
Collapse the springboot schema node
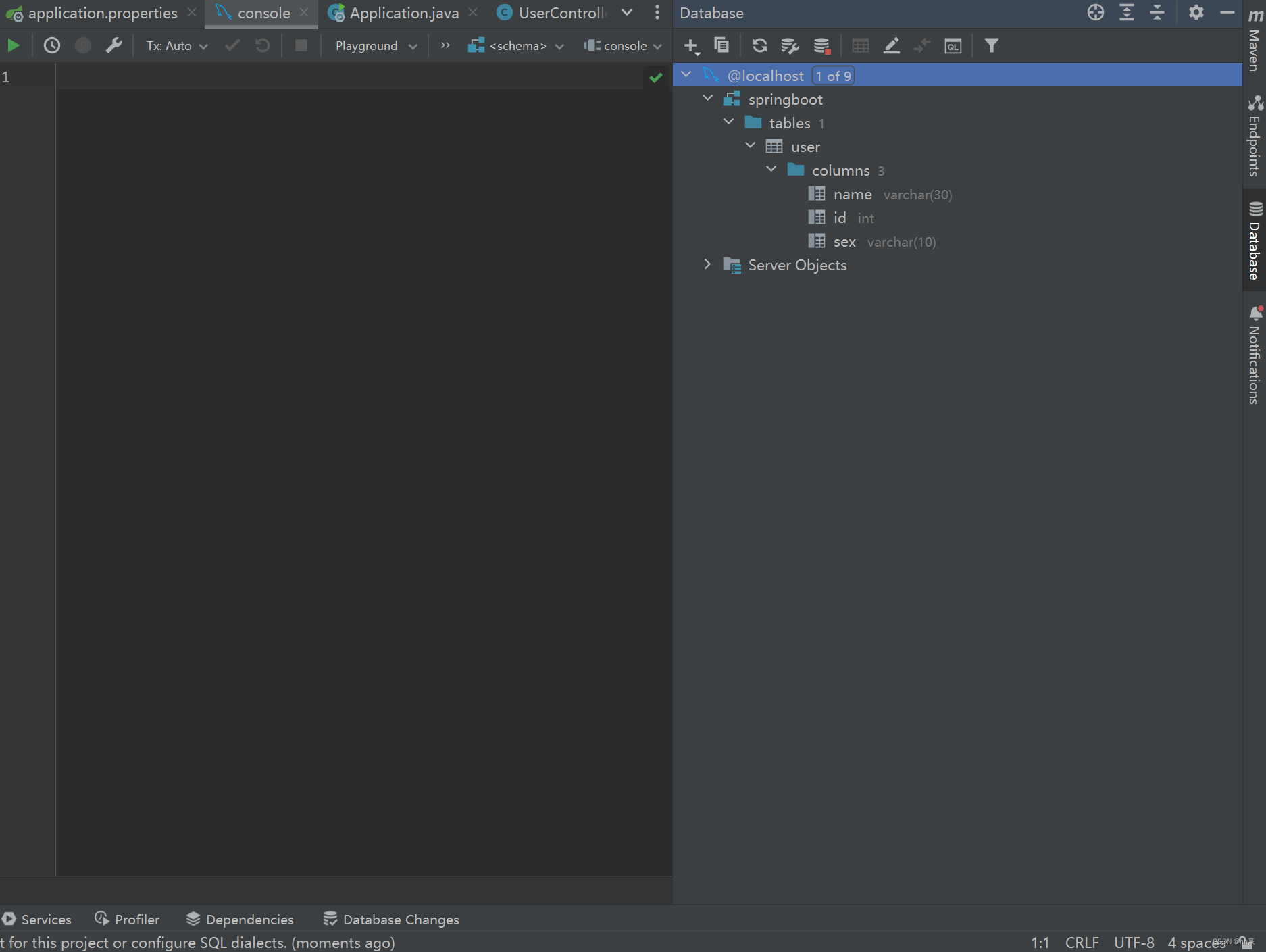click(x=708, y=98)
